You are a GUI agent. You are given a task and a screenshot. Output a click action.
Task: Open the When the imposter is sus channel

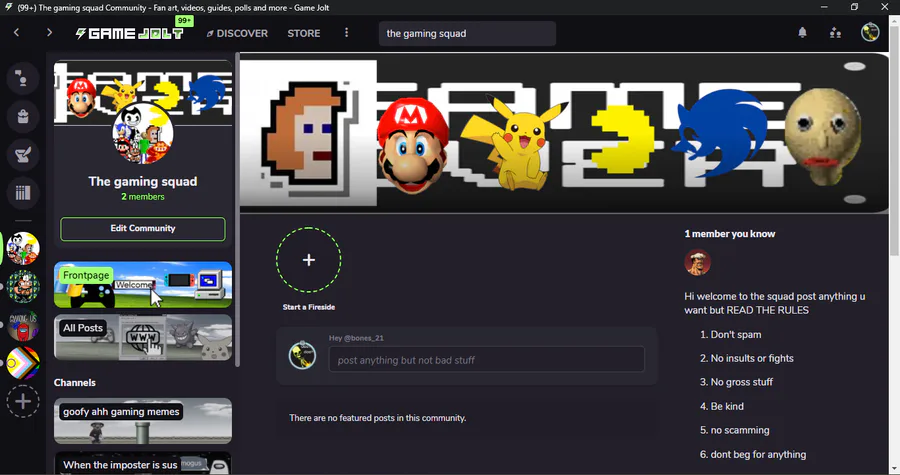tap(143, 463)
